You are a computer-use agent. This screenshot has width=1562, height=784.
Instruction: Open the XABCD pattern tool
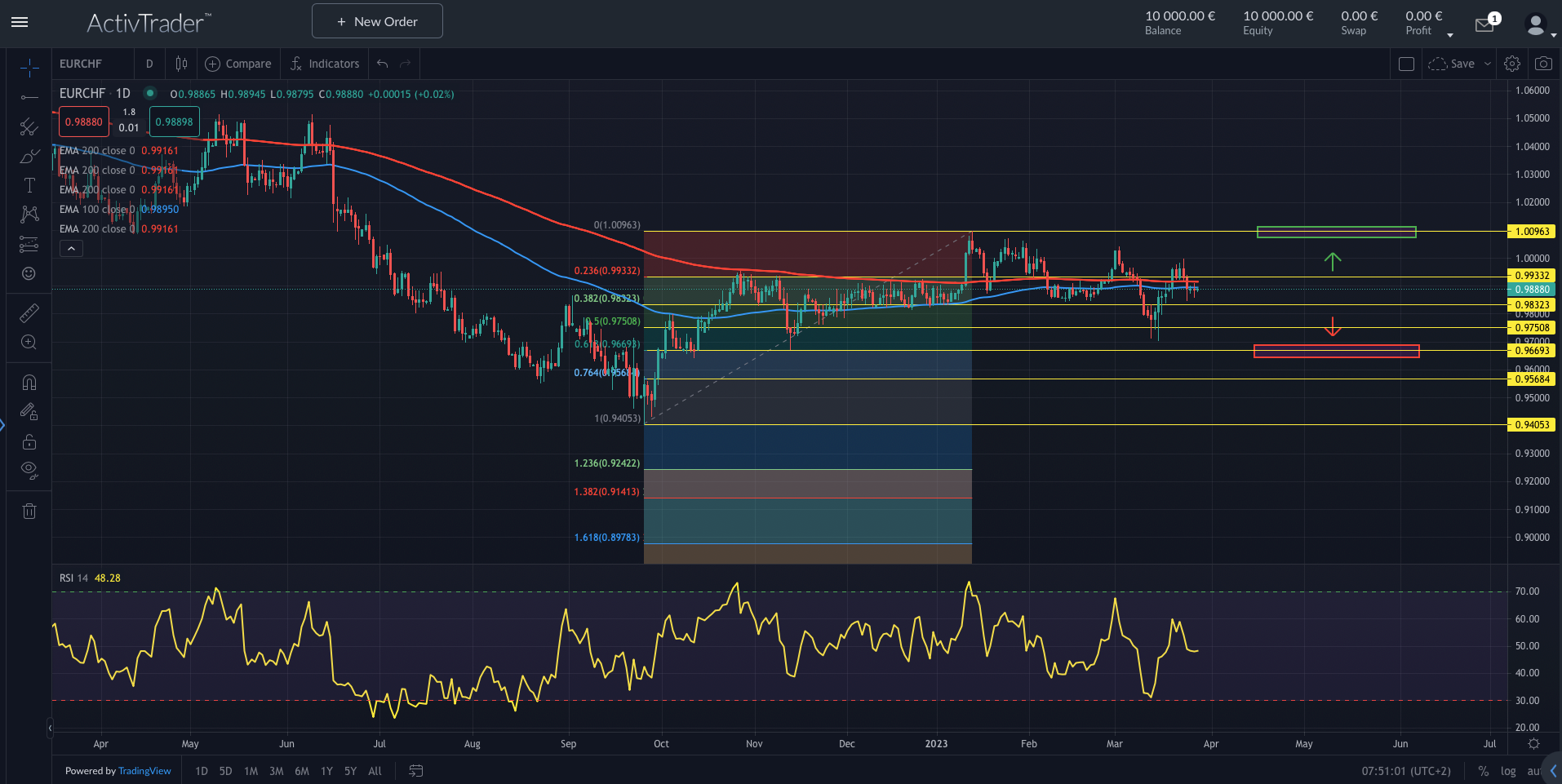pyautogui.click(x=29, y=215)
